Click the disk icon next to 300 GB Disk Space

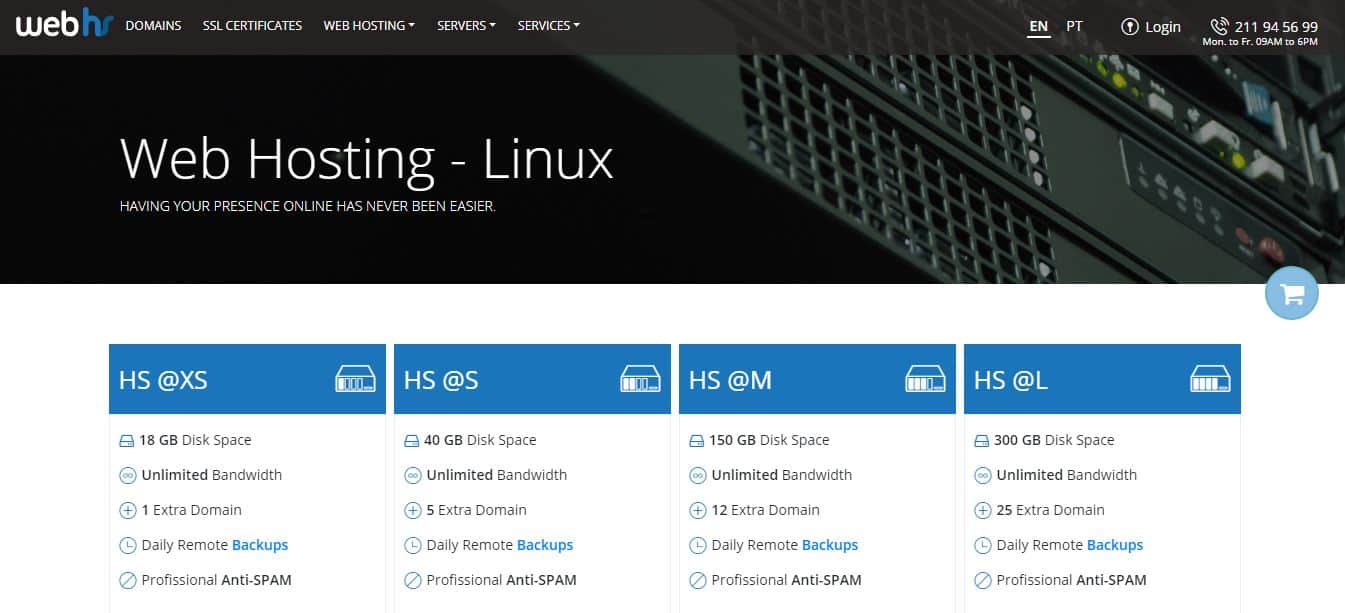[982, 440]
